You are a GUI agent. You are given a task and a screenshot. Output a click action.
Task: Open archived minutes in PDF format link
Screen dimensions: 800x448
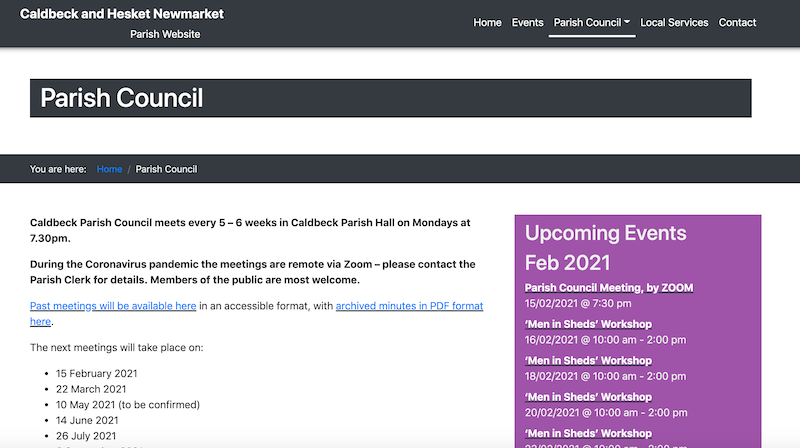(x=409, y=306)
